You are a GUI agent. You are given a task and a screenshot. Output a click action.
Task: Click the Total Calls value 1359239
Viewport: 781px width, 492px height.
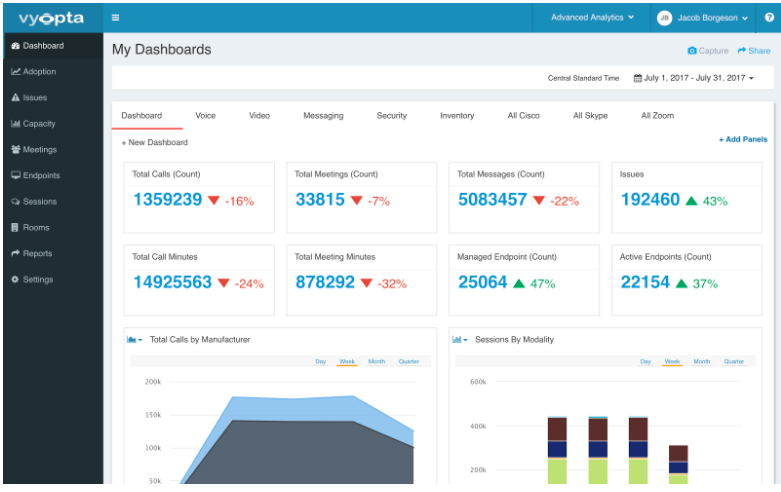pos(168,200)
